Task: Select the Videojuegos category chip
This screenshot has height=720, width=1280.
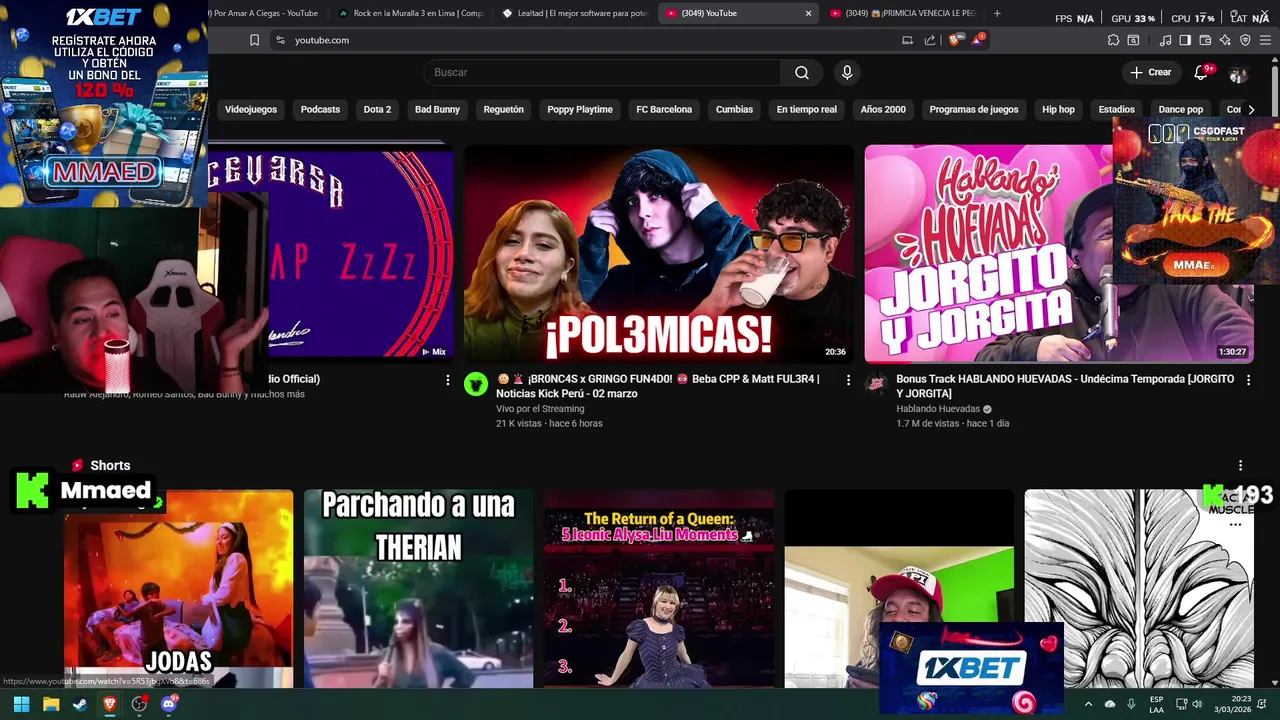Action: (x=251, y=109)
